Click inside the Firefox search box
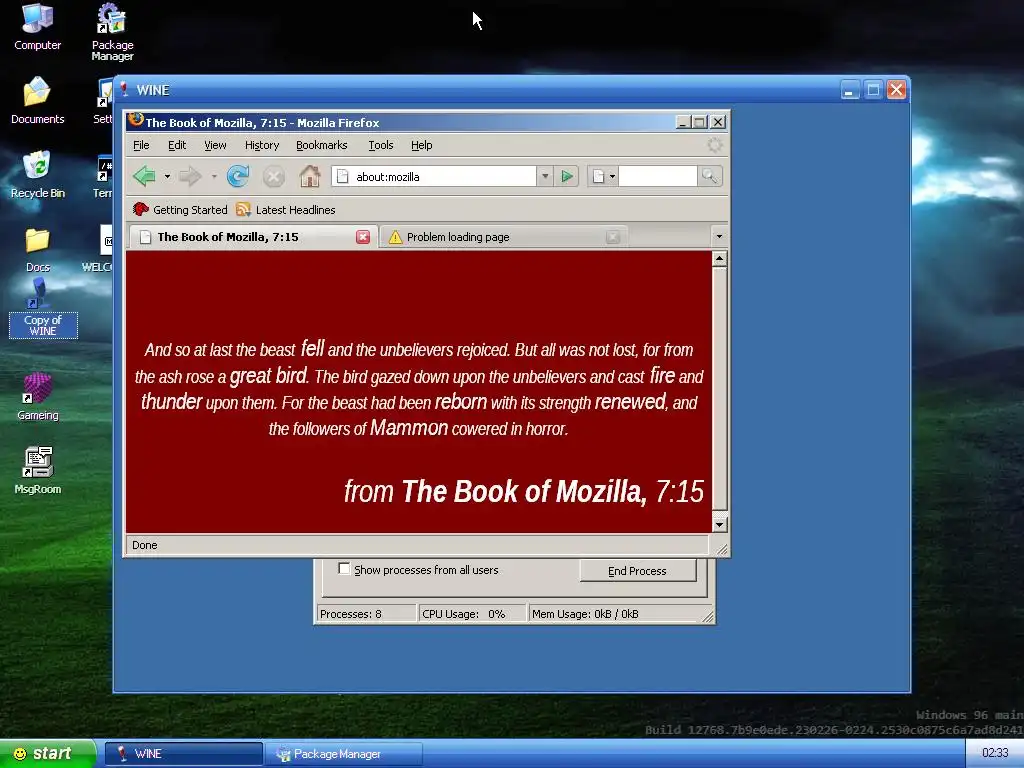The width and height of the screenshot is (1024, 768). pos(658,176)
